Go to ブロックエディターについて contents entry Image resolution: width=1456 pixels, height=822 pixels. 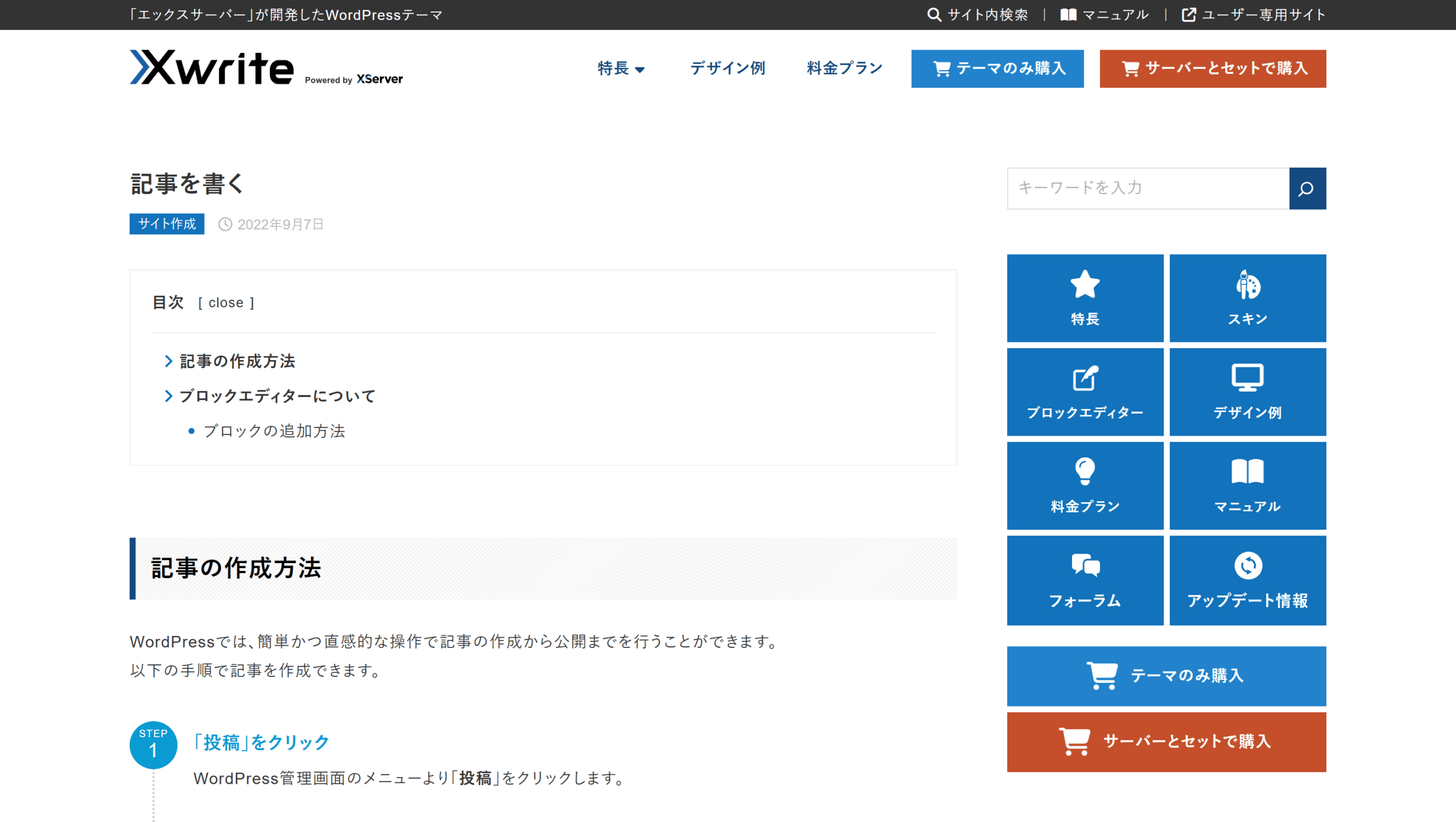pos(277,396)
